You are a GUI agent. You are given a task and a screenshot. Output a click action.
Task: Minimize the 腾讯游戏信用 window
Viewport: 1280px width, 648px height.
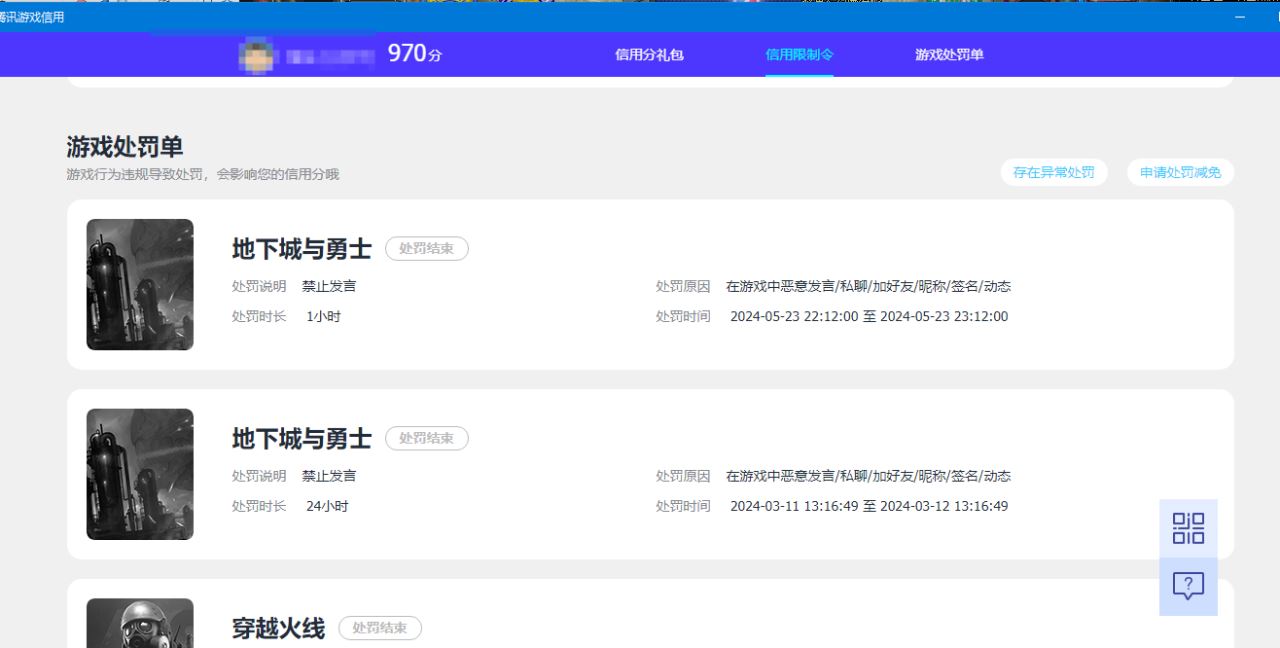click(x=1240, y=17)
